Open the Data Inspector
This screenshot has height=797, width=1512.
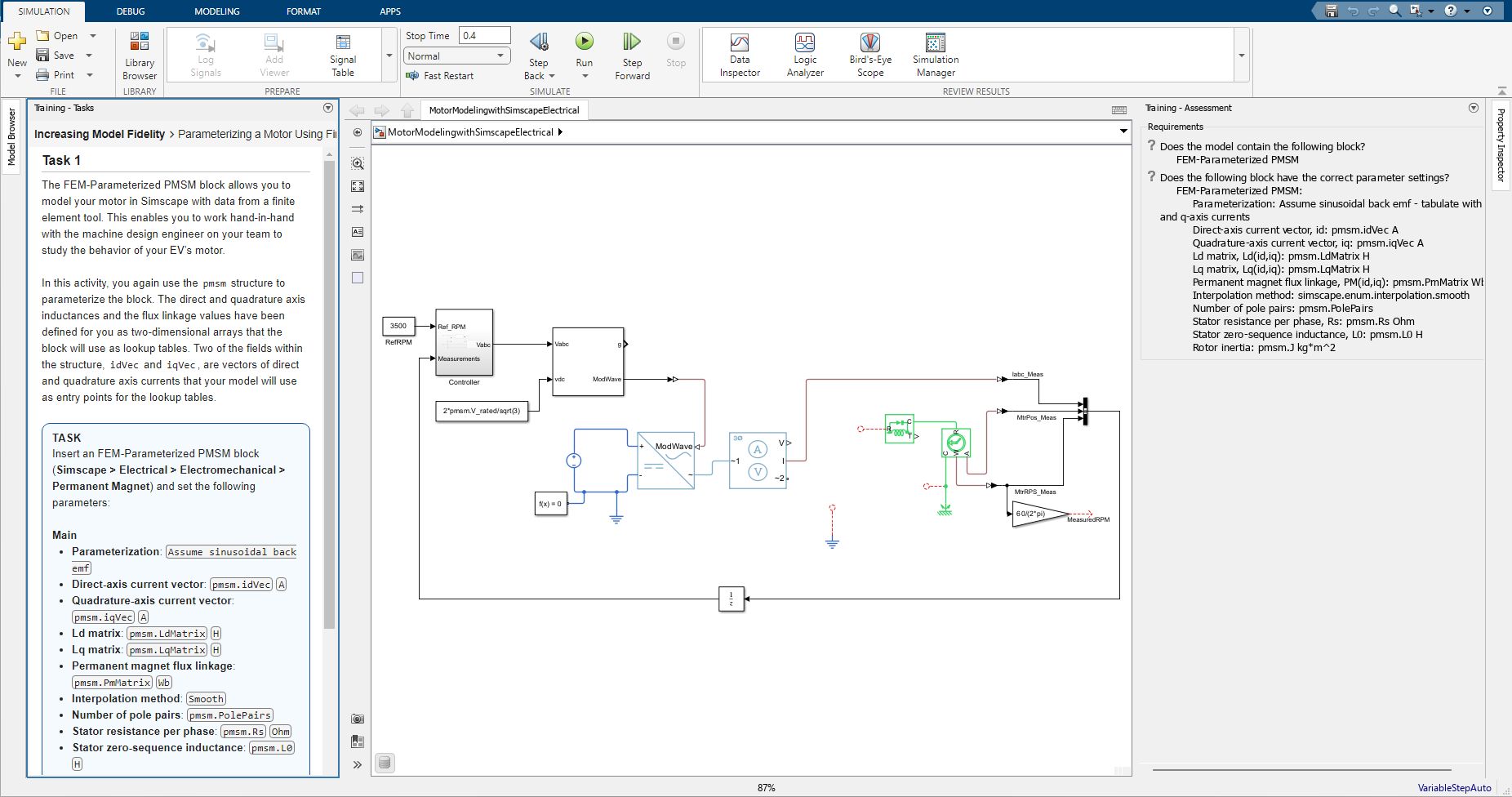click(x=739, y=54)
